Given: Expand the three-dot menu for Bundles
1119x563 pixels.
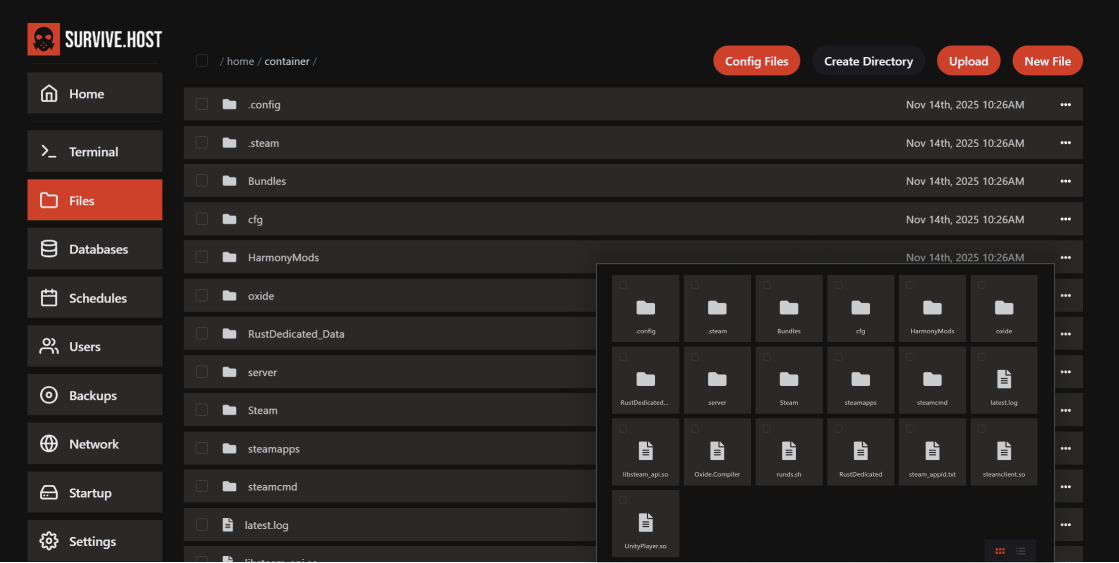Looking at the screenshot, I should (x=1065, y=181).
